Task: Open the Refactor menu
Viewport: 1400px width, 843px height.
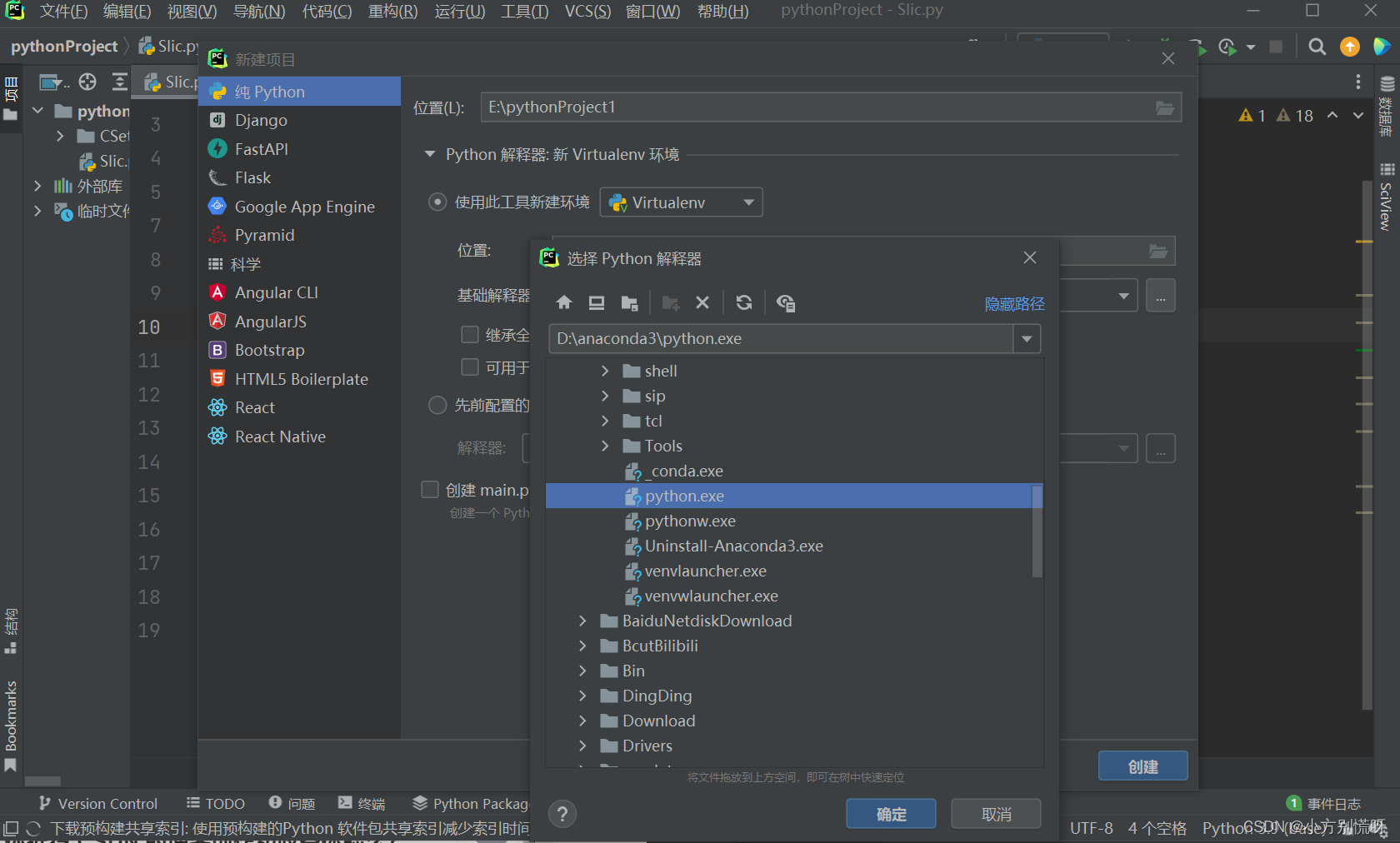Action: point(393,12)
